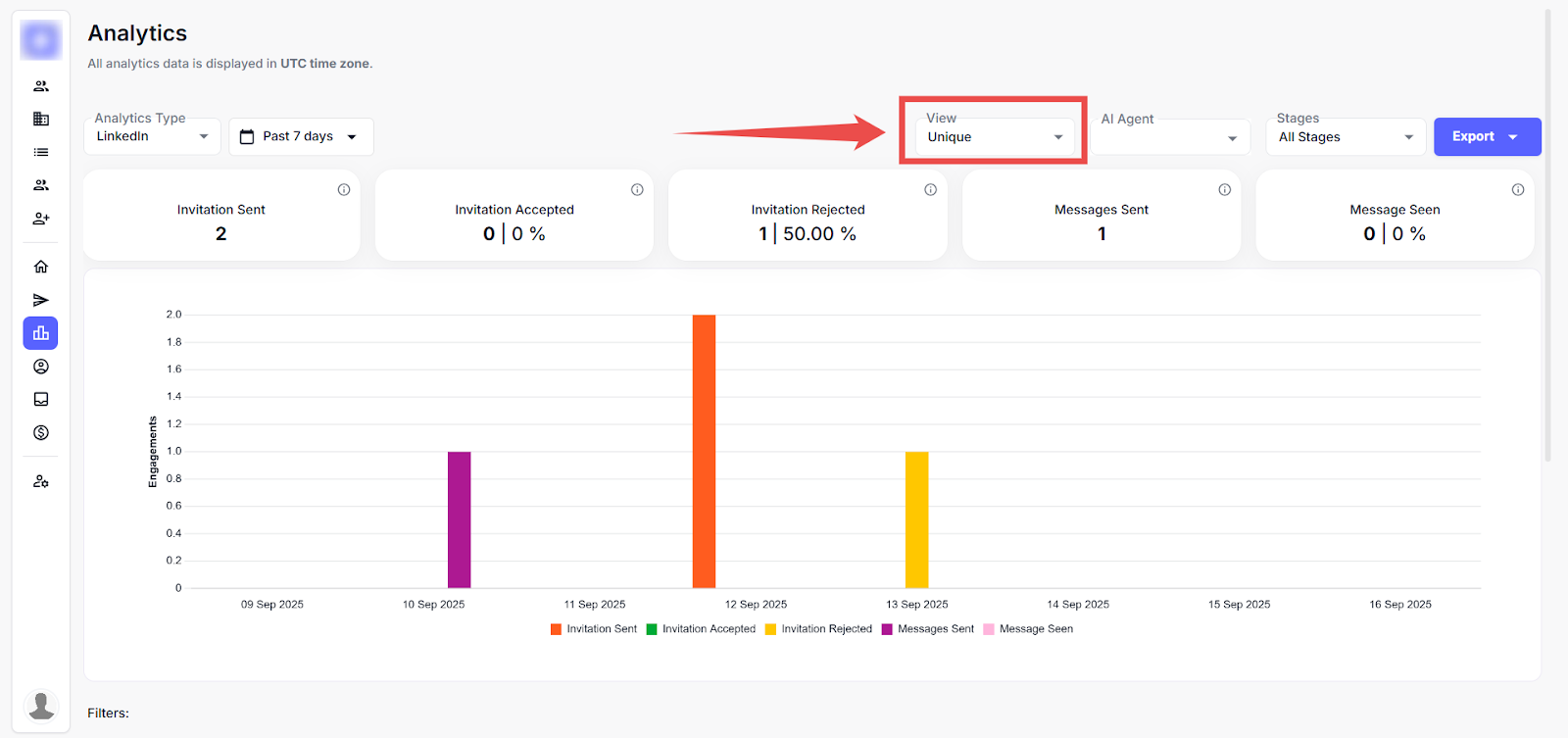The image size is (1568, 738).
Task: Open the Past 7 days date range picker
Action: (301, 136)
